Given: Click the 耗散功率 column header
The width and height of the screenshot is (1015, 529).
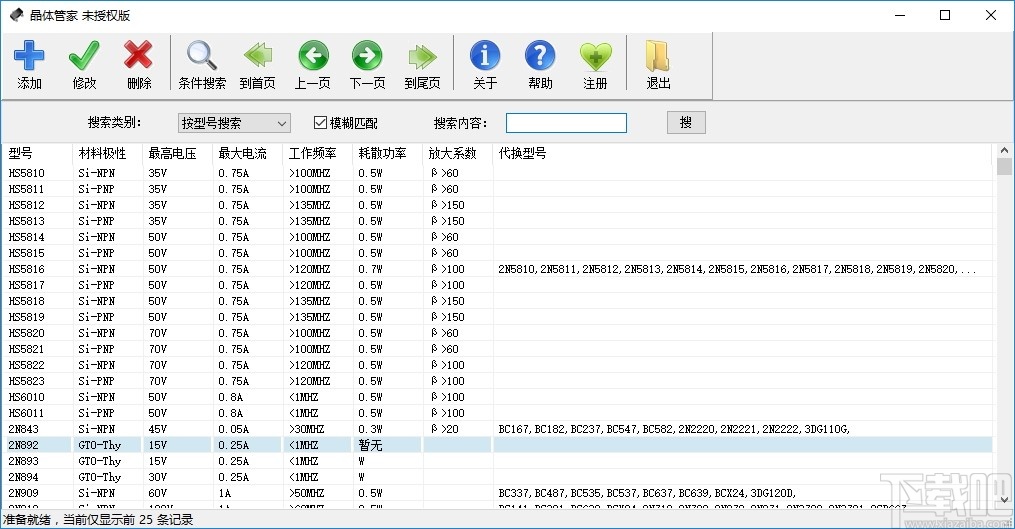Looking at the screenshot, I should click(382, 153).
